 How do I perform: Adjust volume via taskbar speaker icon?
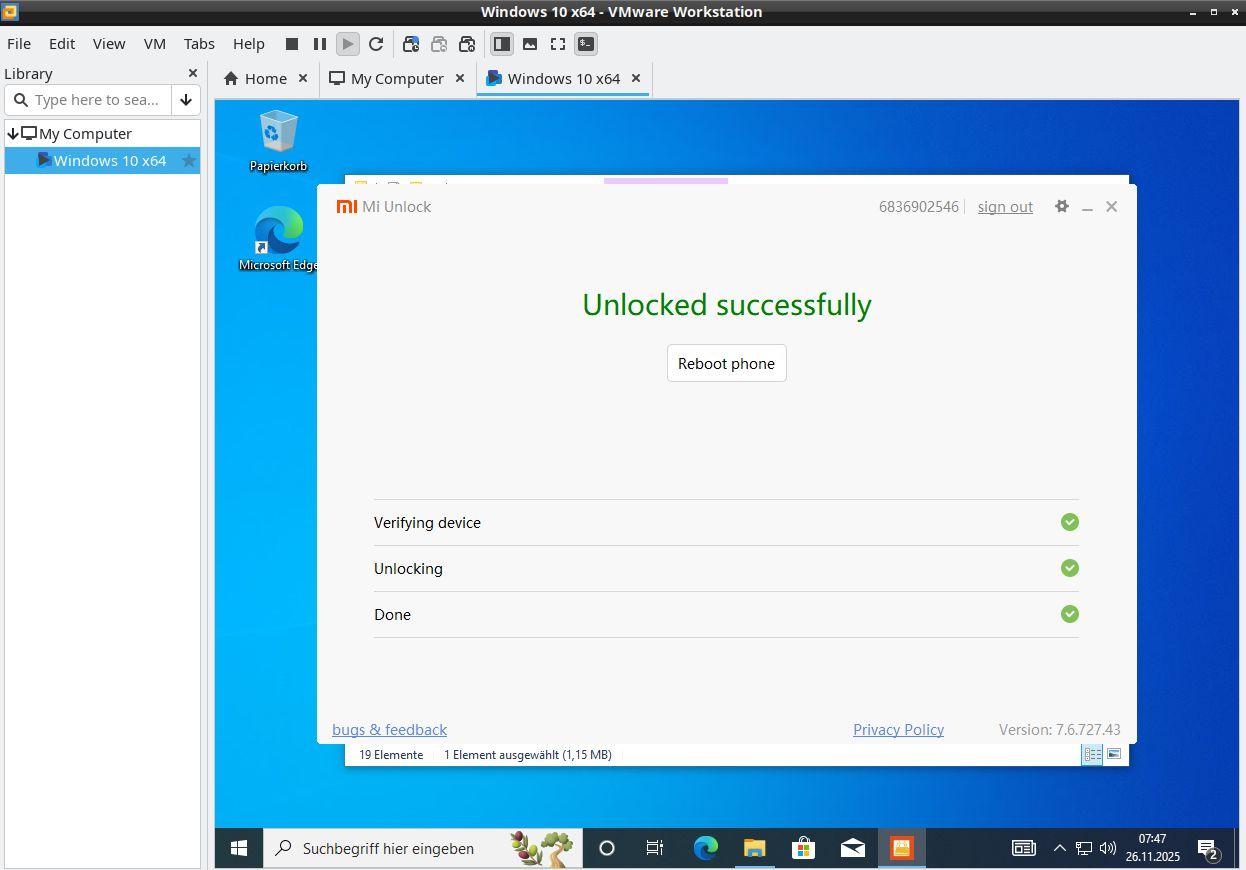pos(1108,848)
